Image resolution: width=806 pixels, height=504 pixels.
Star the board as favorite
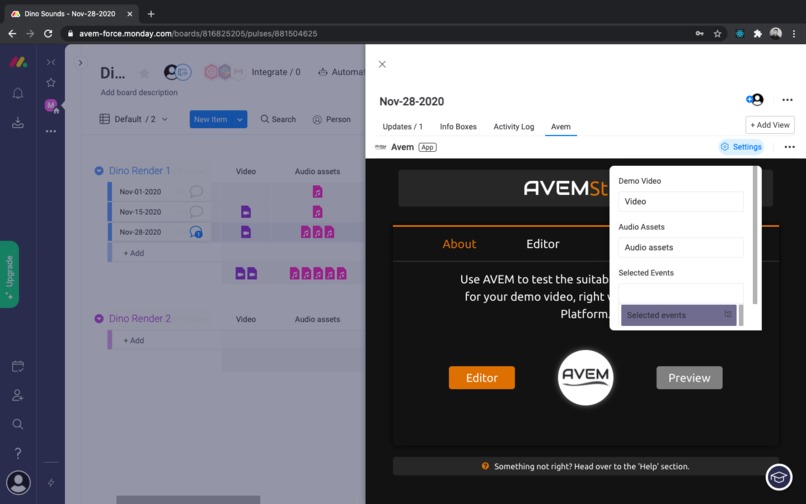point(145,73)
